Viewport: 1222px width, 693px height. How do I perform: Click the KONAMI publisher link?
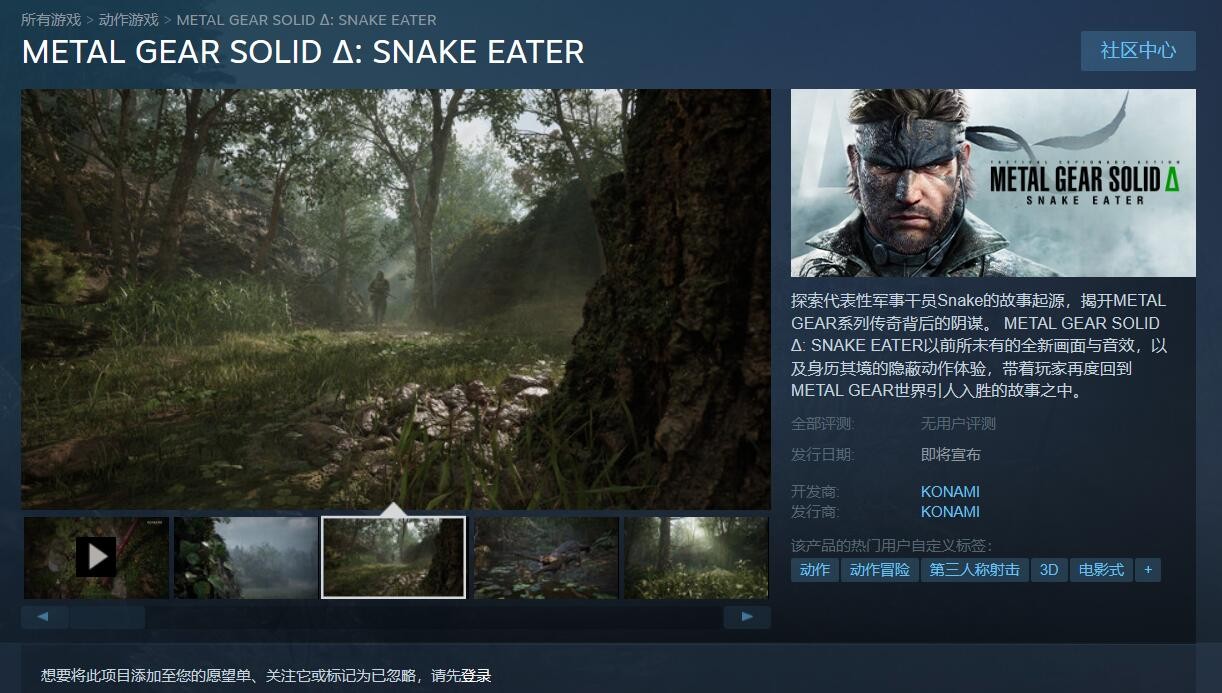(x=950, y=512)
